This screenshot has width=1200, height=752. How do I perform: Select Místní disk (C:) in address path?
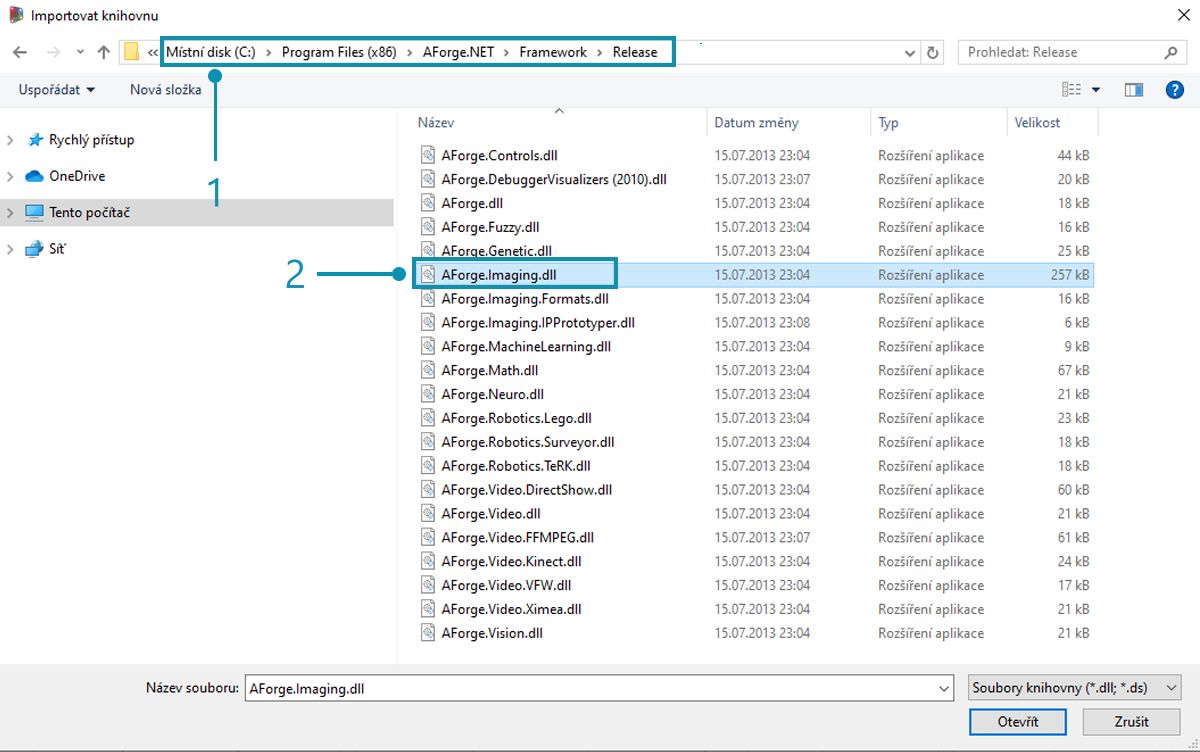(209, 52)
